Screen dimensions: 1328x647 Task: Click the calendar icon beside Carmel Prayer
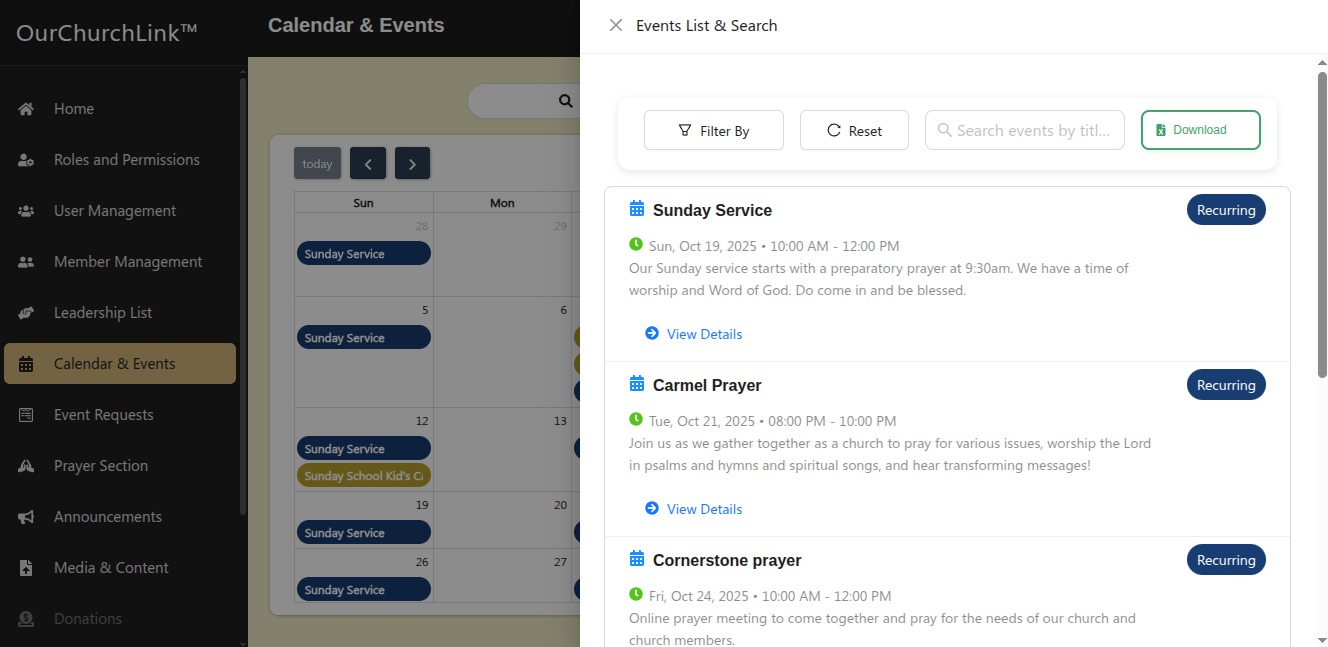tap(637, 384)
